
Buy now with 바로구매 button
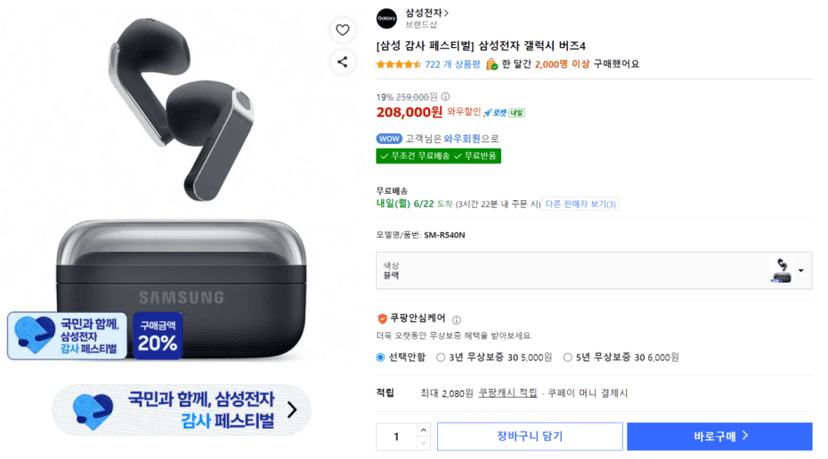[719, 436]
